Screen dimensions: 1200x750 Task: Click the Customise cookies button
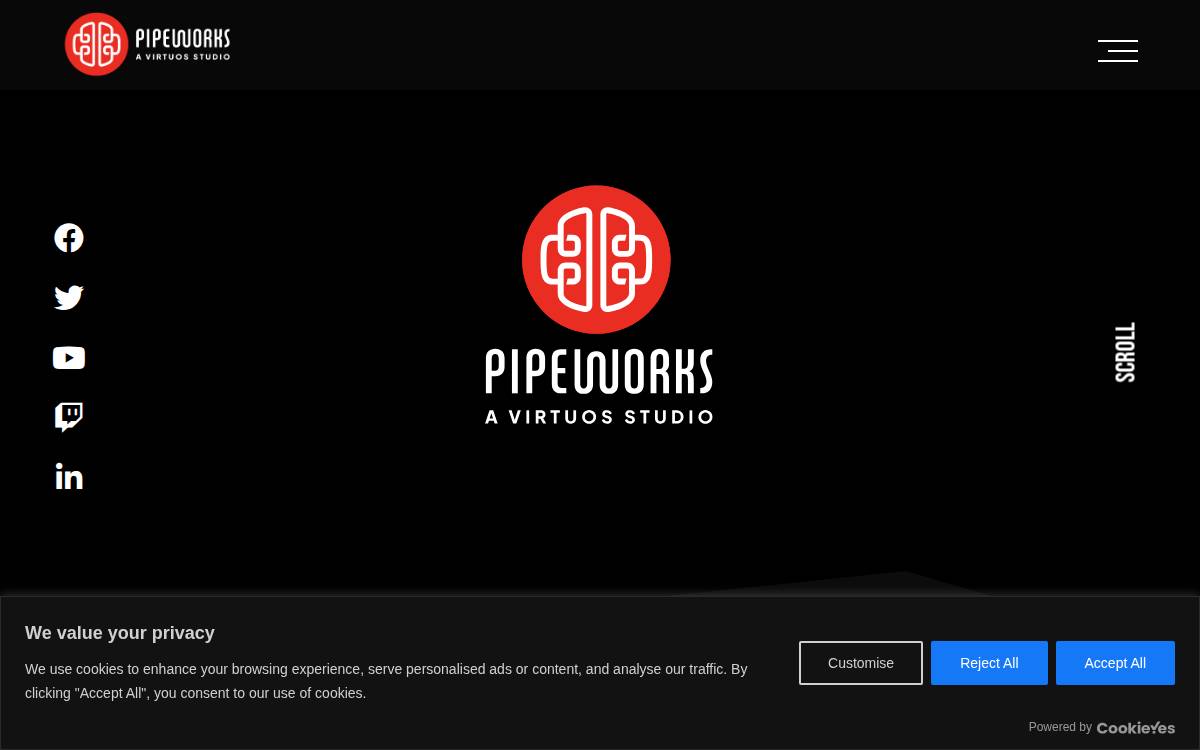pos(861,663)
